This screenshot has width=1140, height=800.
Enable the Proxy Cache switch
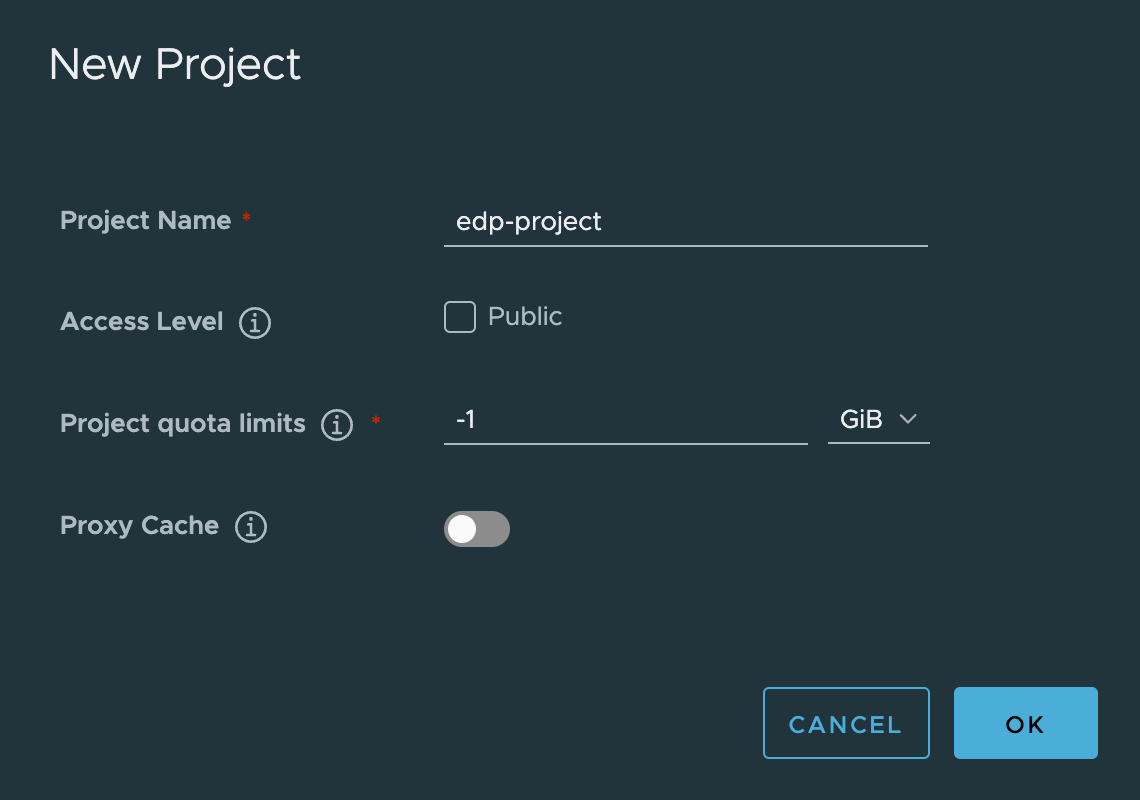point(477,529)
